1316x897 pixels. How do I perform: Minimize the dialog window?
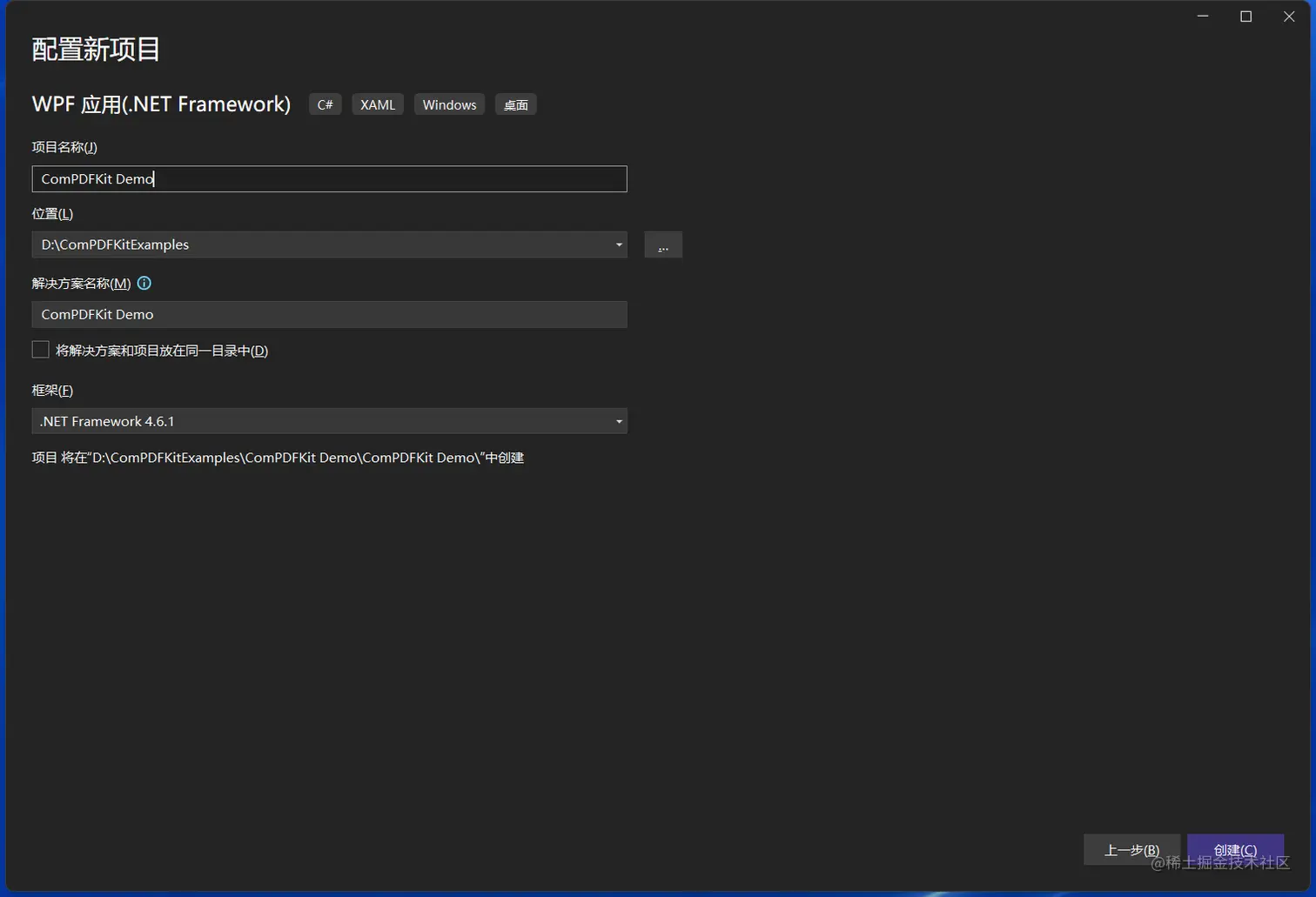click(x=1203, y=17)
